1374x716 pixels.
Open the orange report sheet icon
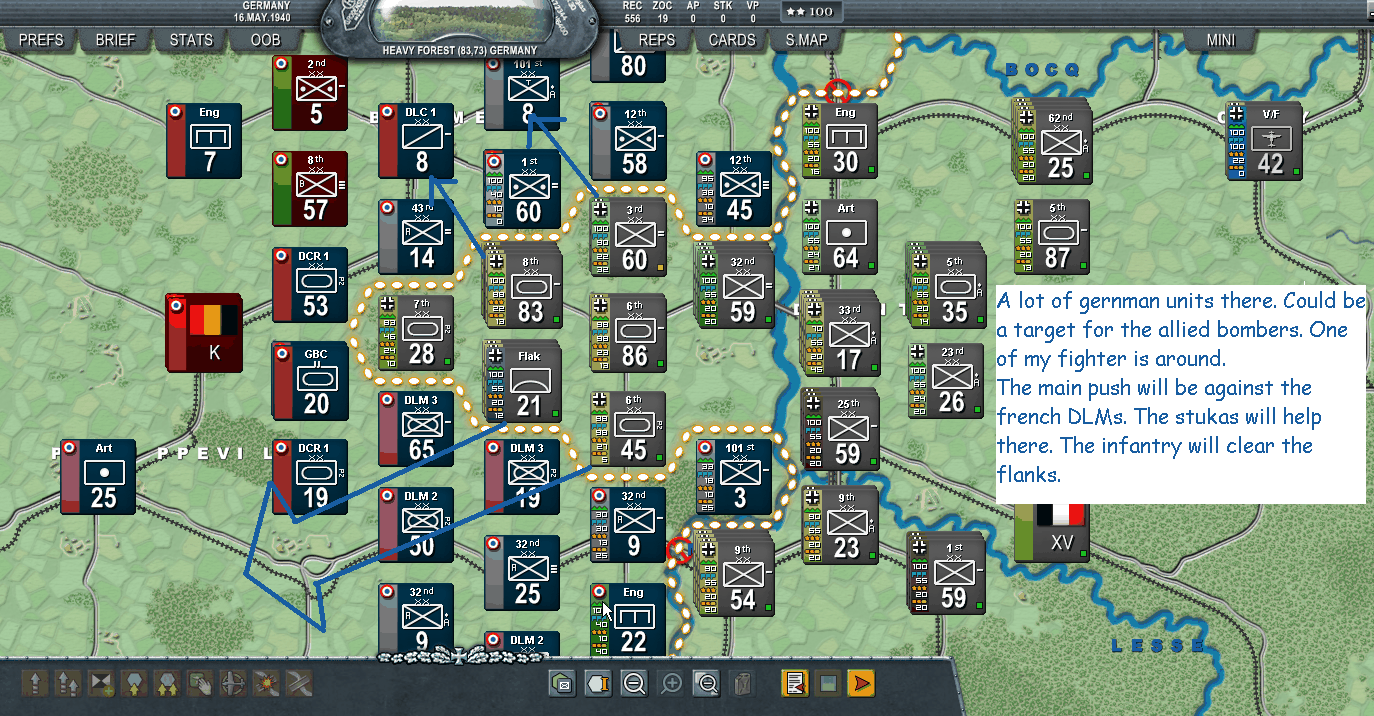click(x=796, y=684)
